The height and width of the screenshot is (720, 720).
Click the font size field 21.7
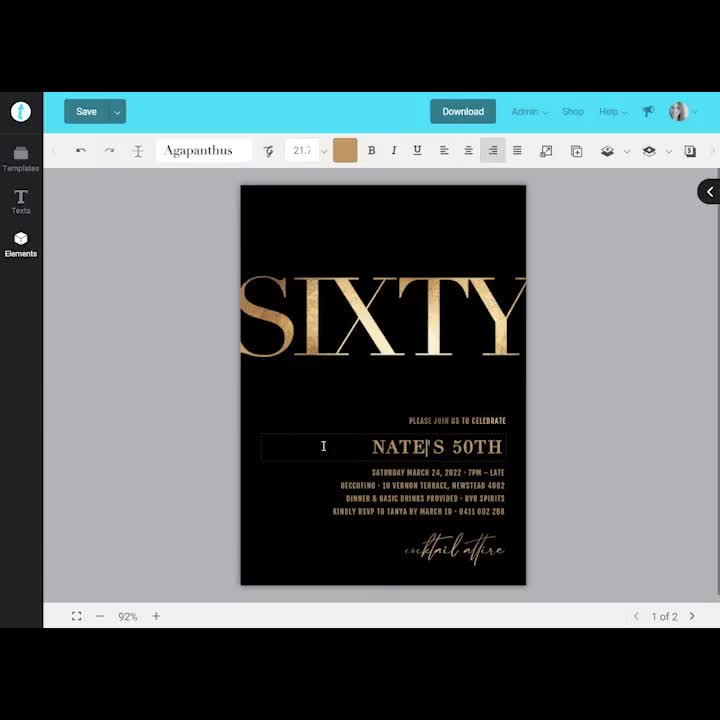(302, 151)
